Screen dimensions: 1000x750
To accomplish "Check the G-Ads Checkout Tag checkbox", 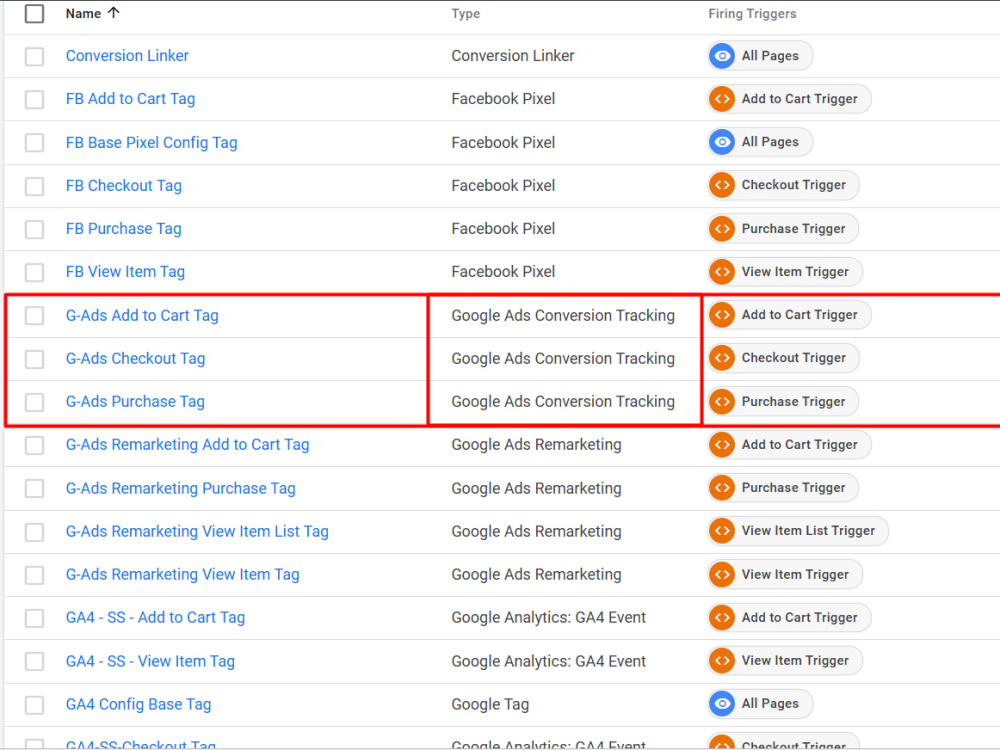I will [x=34, y=358].
